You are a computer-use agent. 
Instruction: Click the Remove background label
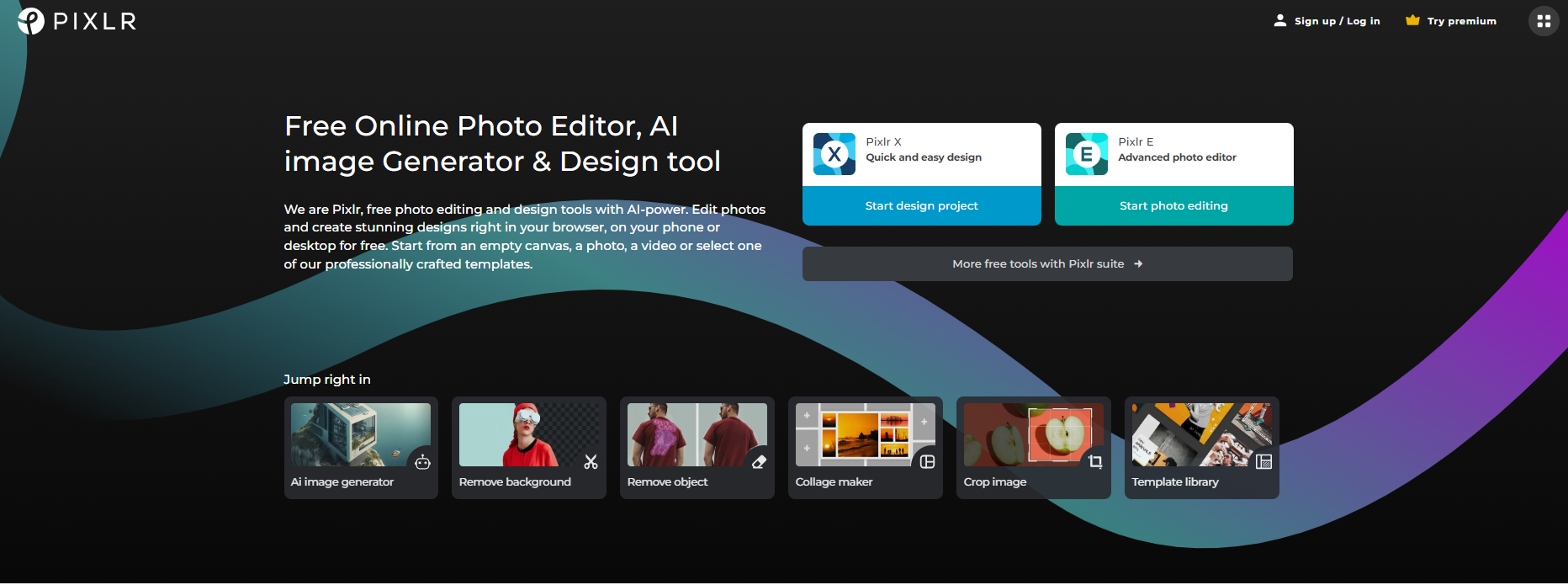point(515,482)
